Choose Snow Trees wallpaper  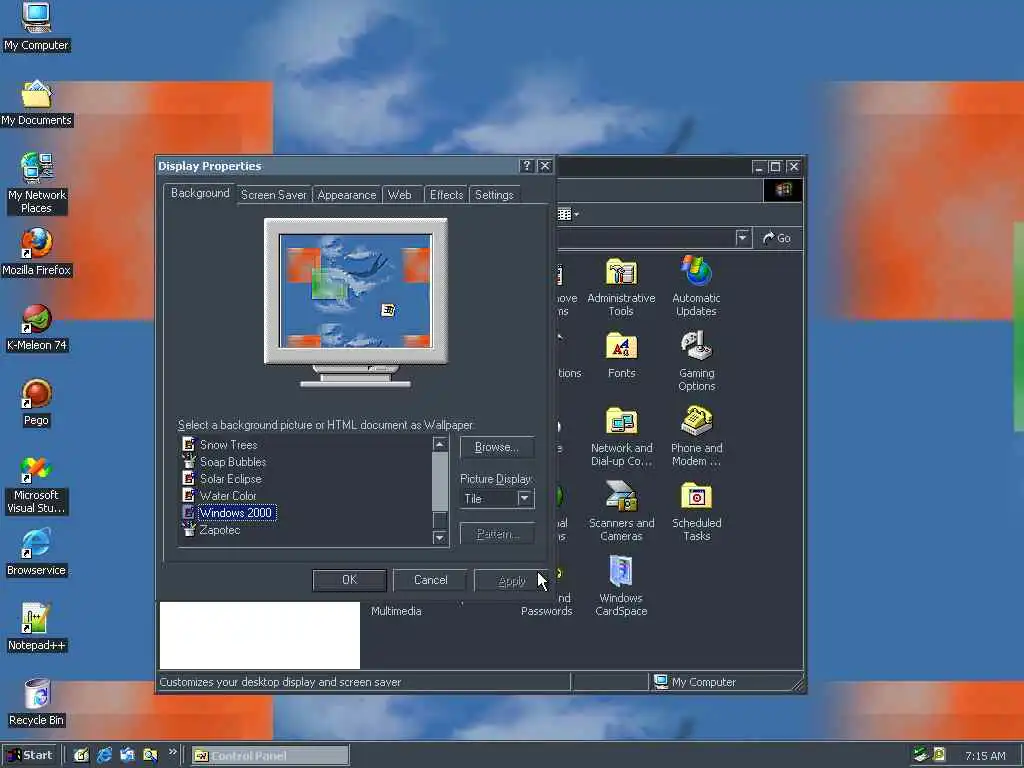228,445
